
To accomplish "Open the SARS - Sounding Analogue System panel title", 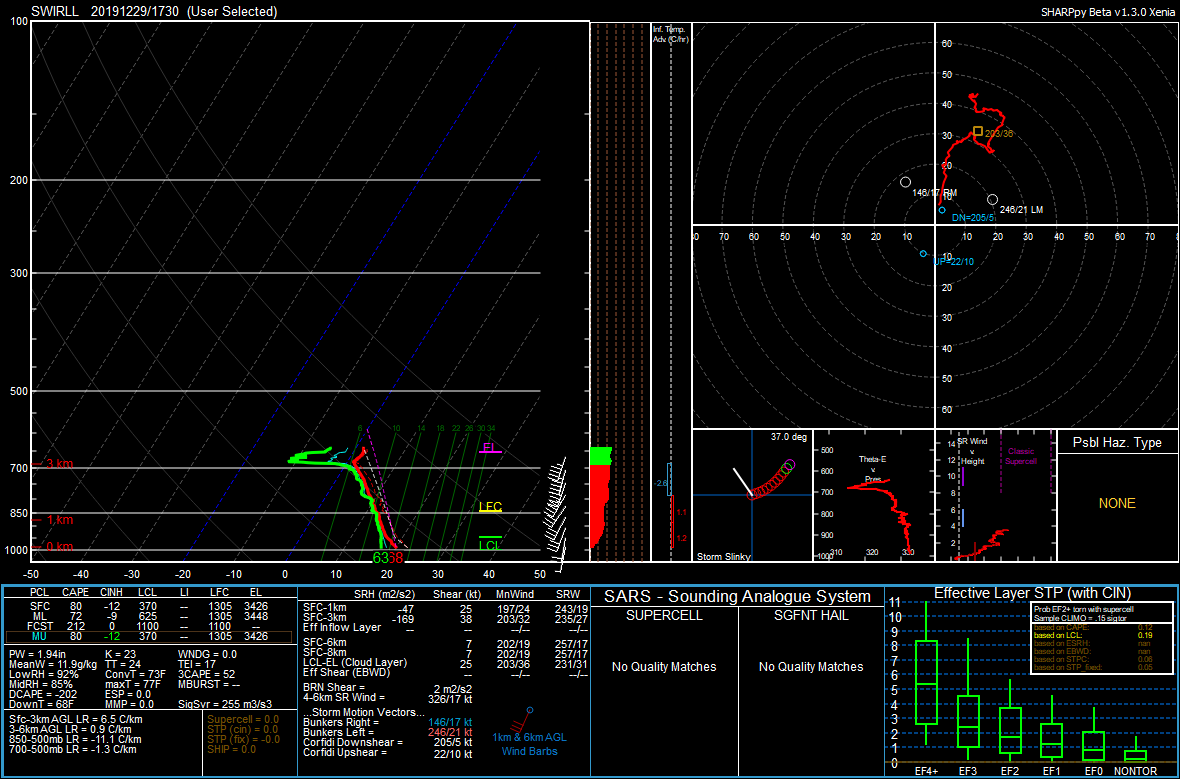I will [736, 596].
